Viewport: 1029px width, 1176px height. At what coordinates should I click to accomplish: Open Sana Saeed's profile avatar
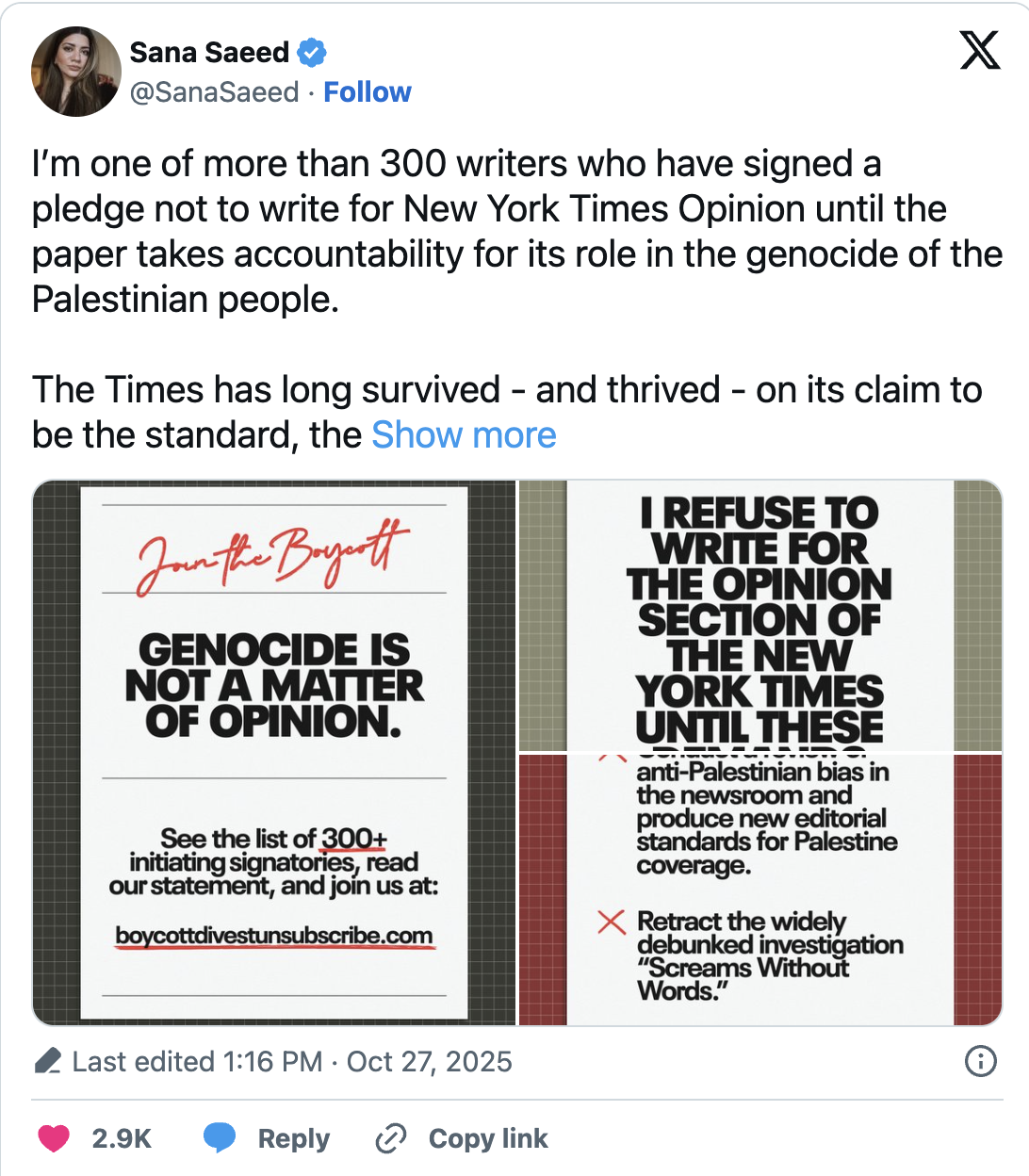tap(76, 72)
